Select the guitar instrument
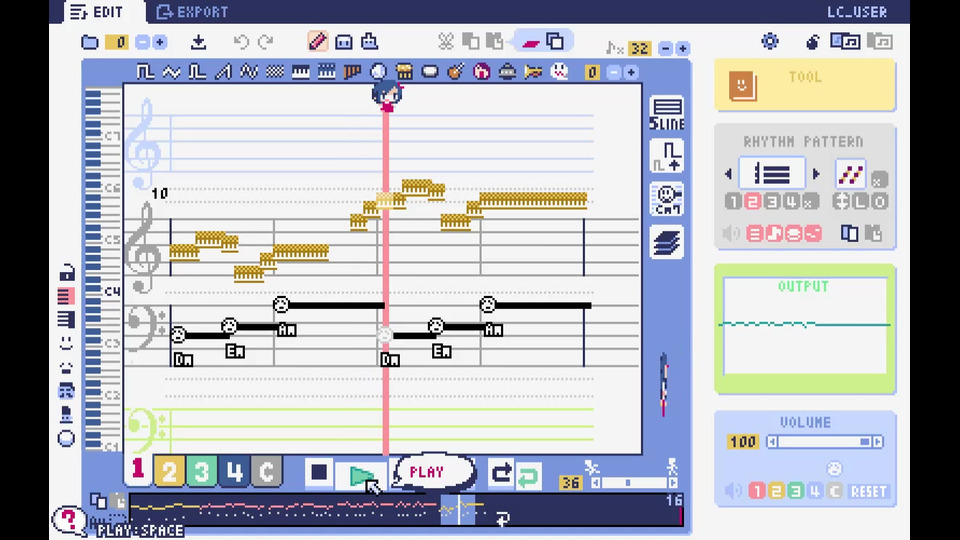Screen dimensions: 960x540 click(x=456, y=72)
